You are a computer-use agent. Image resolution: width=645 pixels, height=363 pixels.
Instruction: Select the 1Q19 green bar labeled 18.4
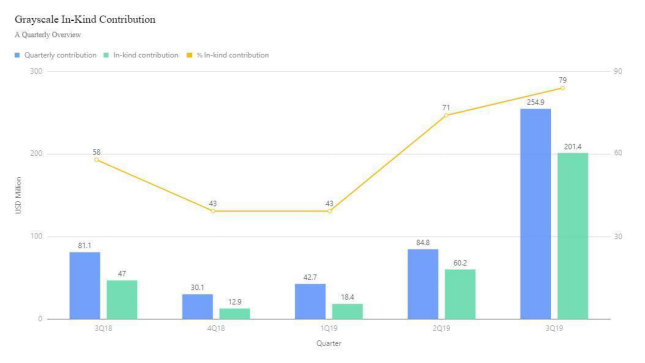(x=347, y=312)
